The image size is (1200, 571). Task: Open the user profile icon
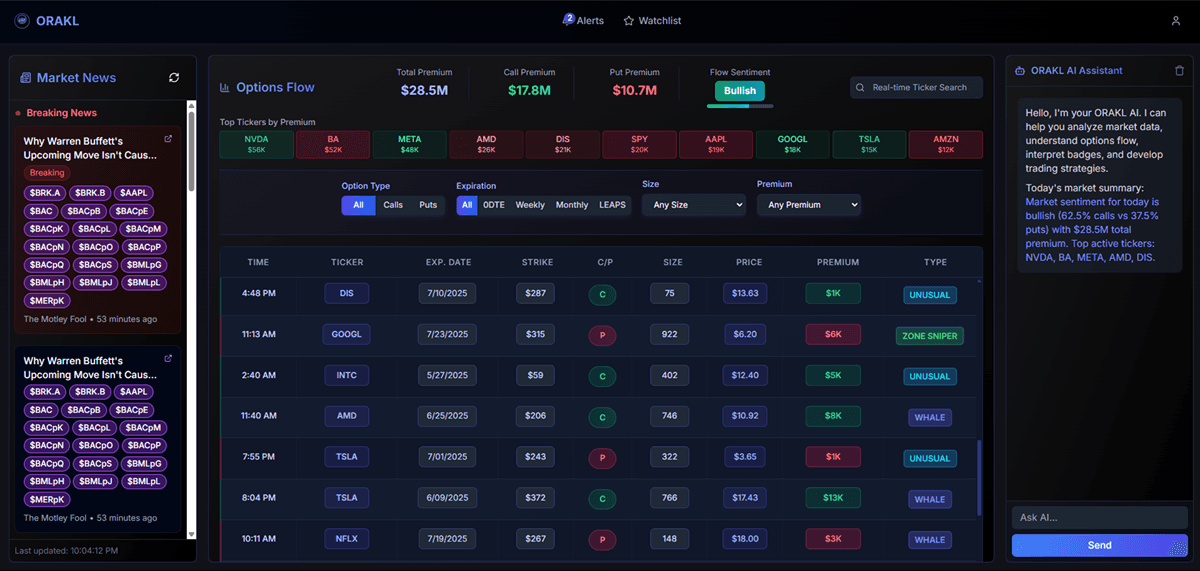pos(1176,21)
